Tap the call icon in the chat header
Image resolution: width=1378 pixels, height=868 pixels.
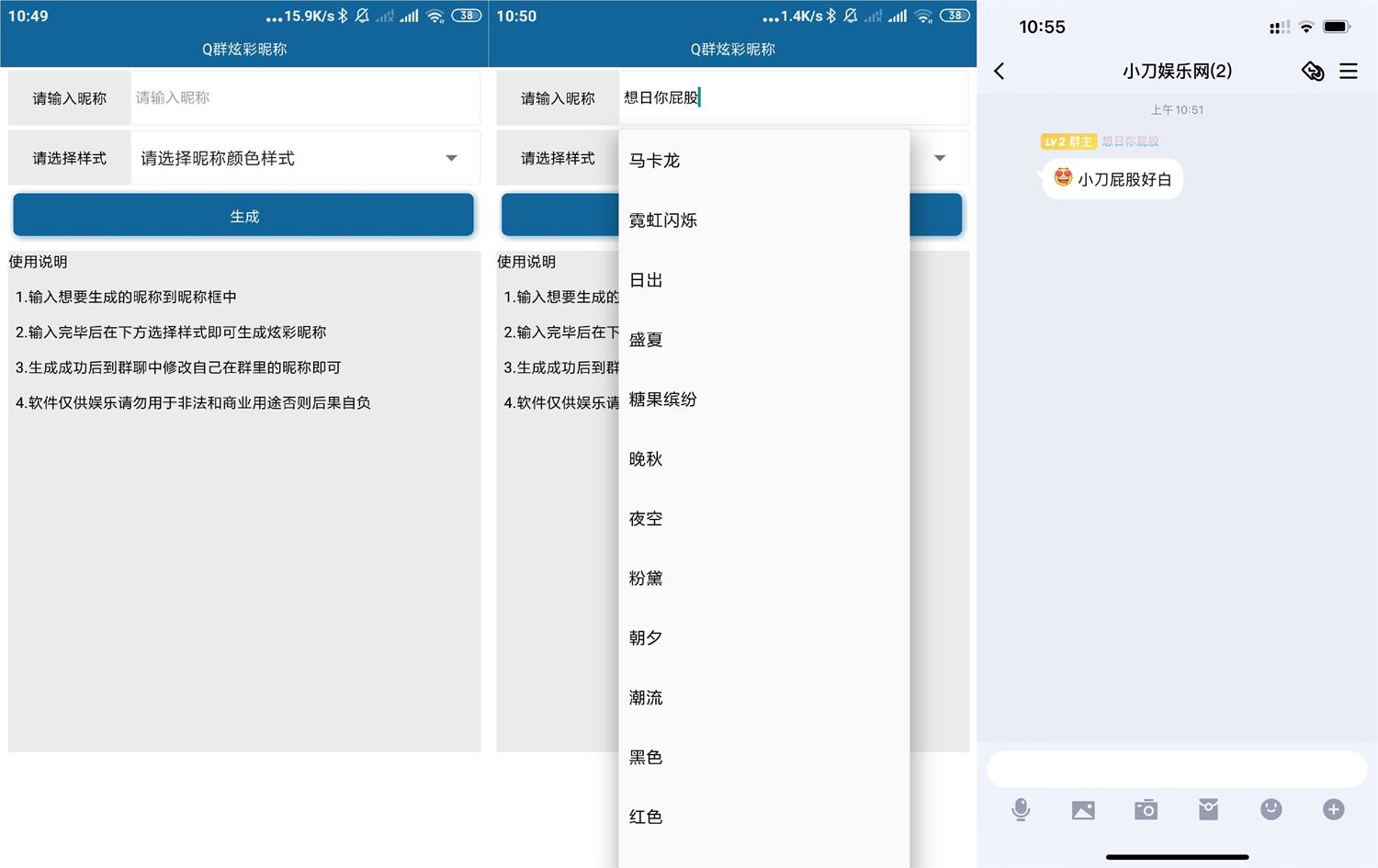coord(1312,71)
